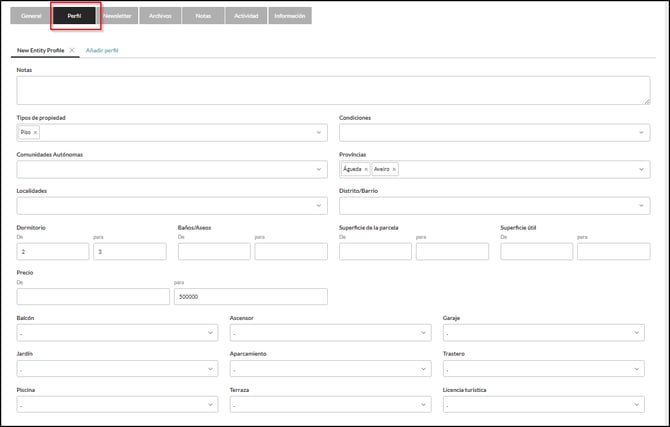Screen dimensions: 670x427
Task: Open the Garaje selector
Action: 543,333
